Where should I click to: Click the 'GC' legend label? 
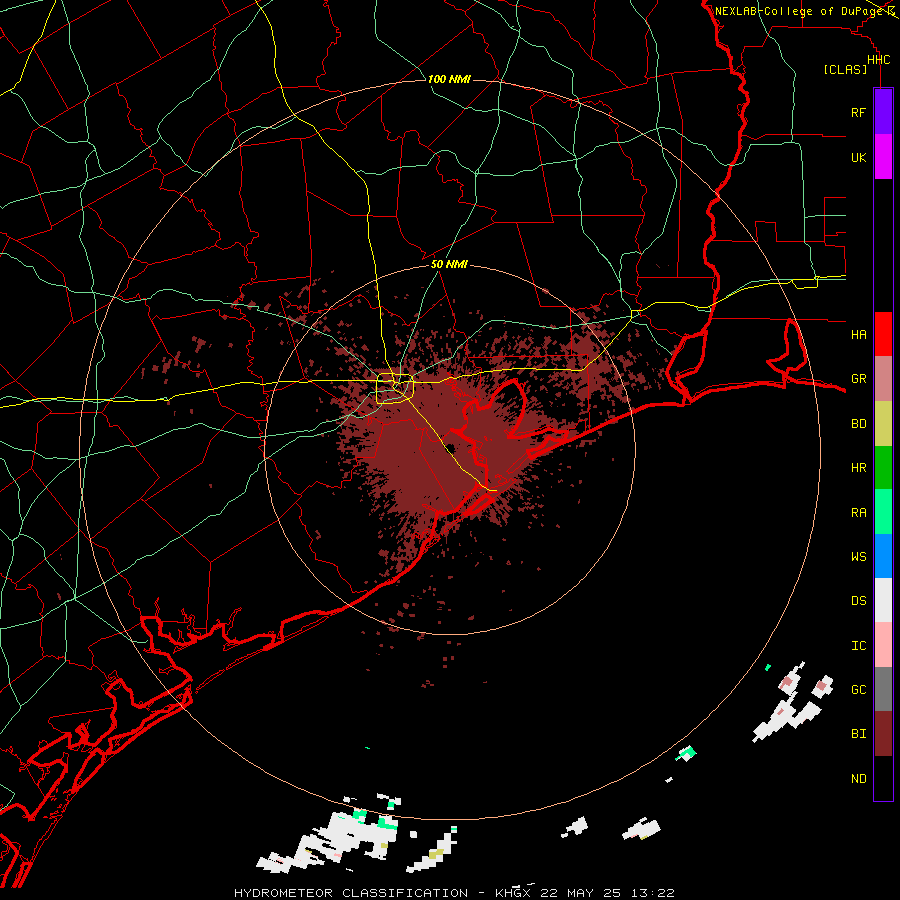pyautogui.click(x=858, y=690)
